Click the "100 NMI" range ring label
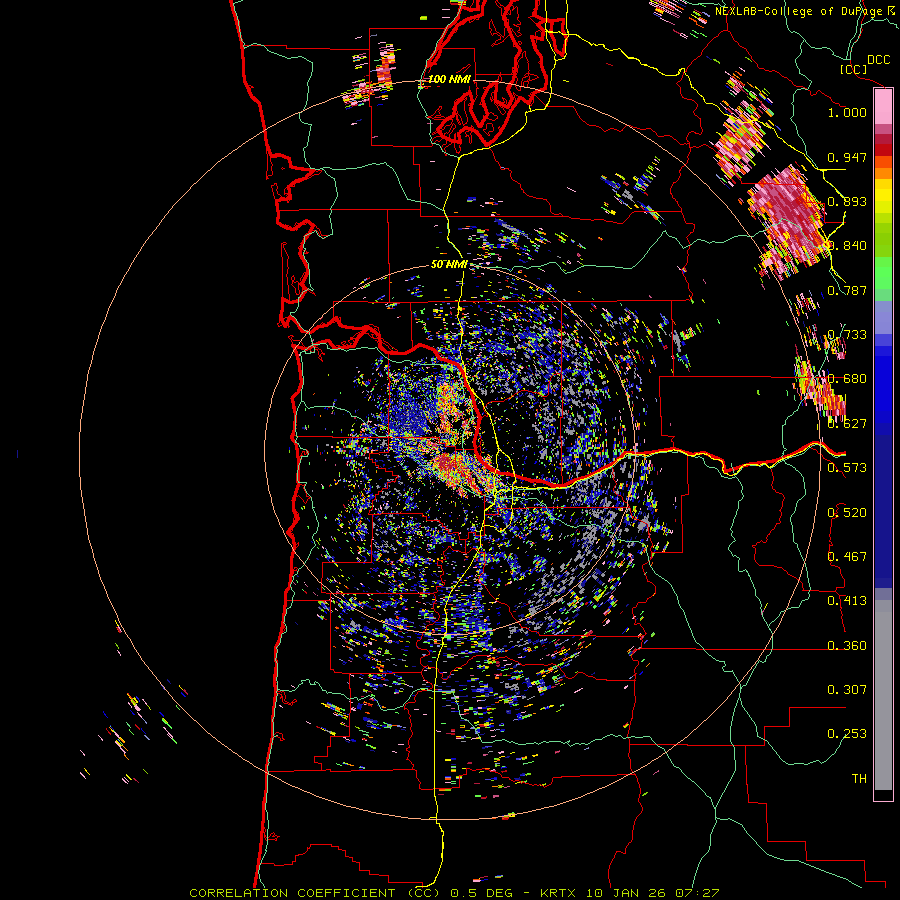The height and width of the screenshot is (900, 900). pyautogui.click(x=449, y=79)
